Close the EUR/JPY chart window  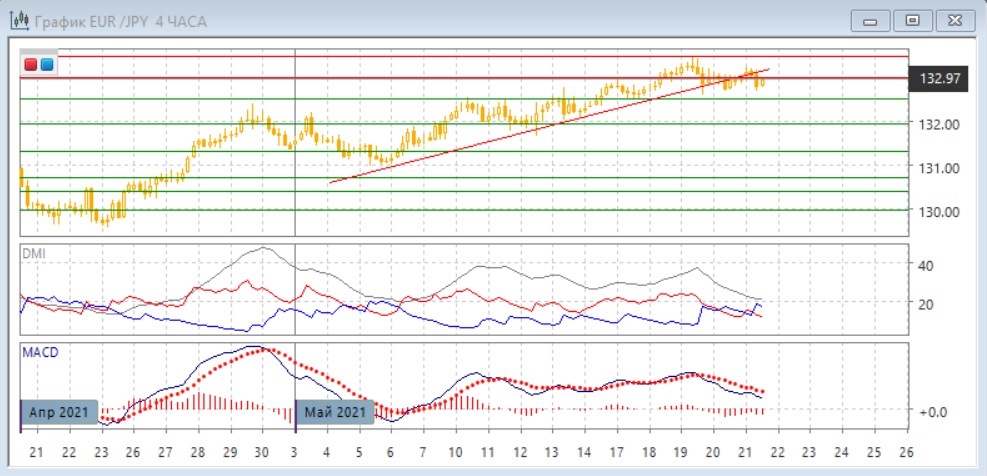point(954,20)
